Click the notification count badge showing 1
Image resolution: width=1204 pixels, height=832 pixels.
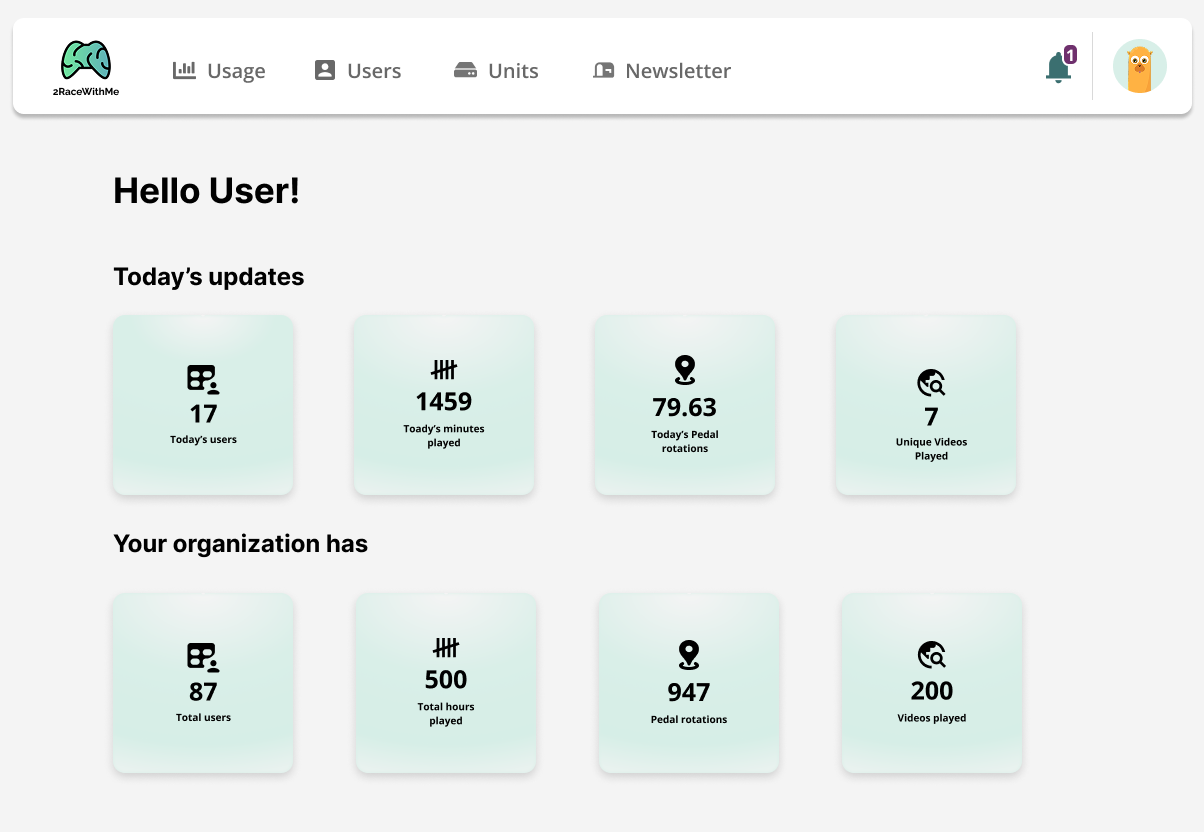click(1070, 55)
